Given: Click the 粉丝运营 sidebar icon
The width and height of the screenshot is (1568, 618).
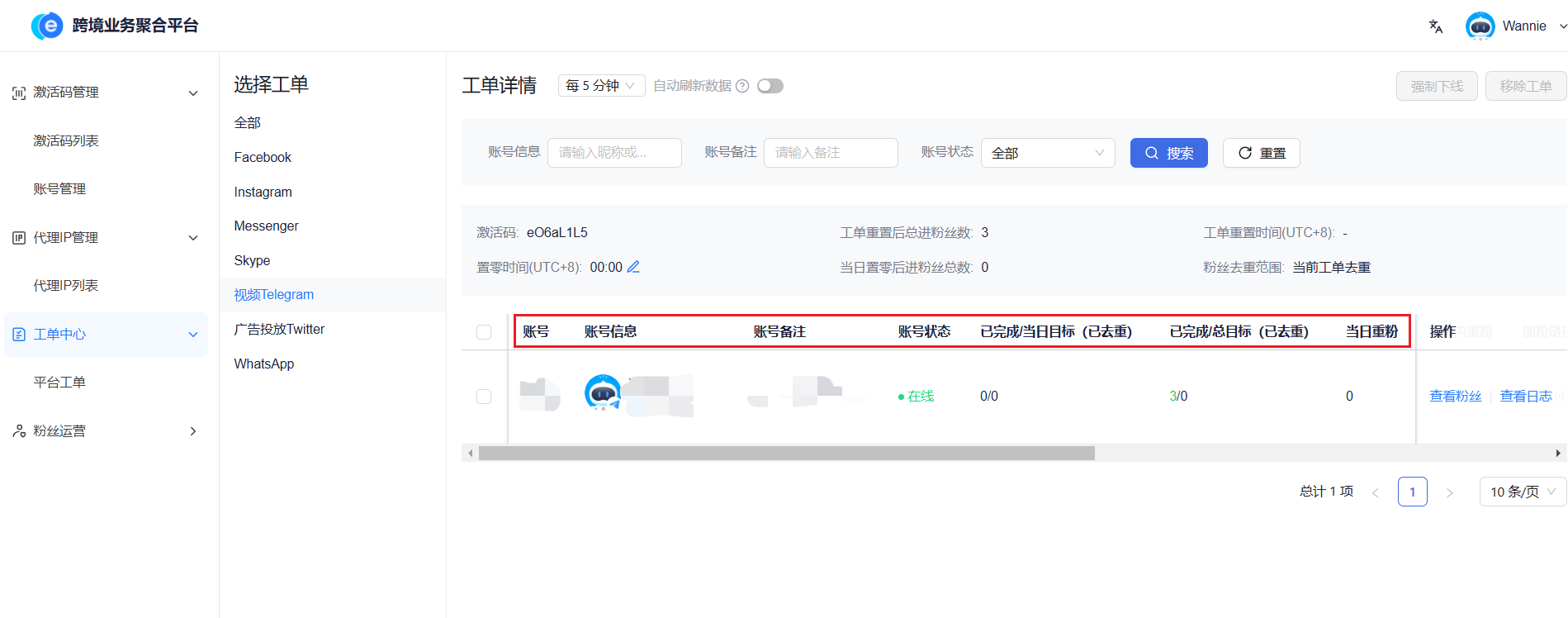Looking at the screenshot, I should (x=19, y=431).
